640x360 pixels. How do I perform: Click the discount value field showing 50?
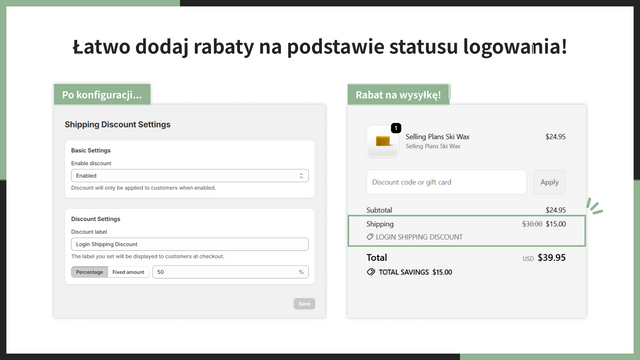pyautogui.click(x=230, y=272)
